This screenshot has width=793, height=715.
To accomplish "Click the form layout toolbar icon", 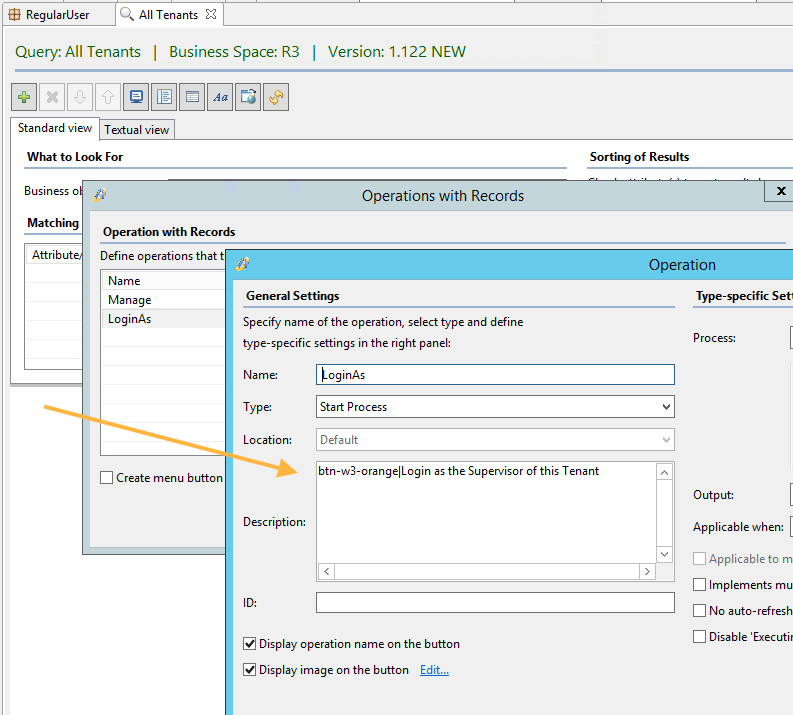I will [164, 97].
